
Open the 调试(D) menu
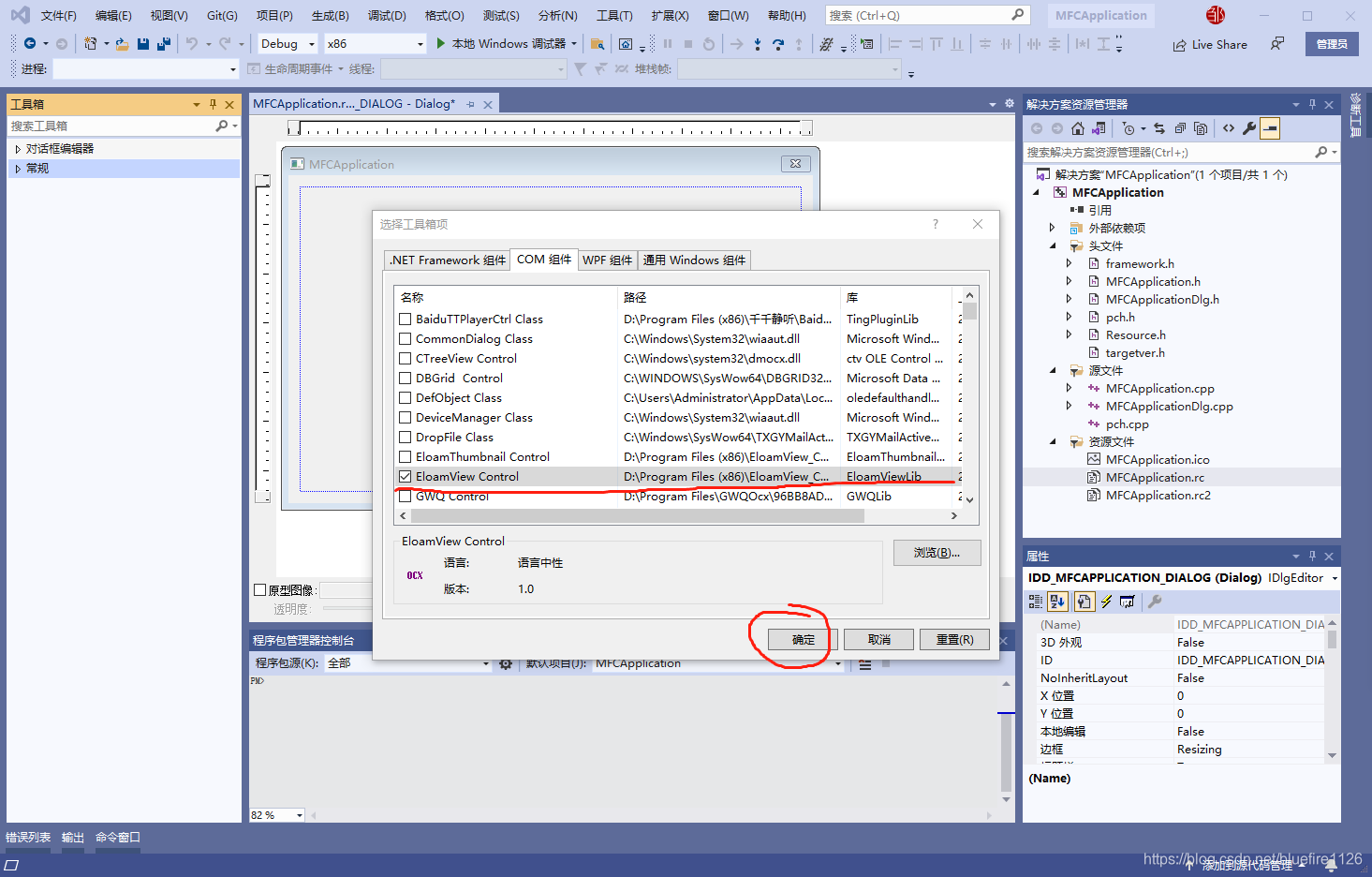point(387,15)
